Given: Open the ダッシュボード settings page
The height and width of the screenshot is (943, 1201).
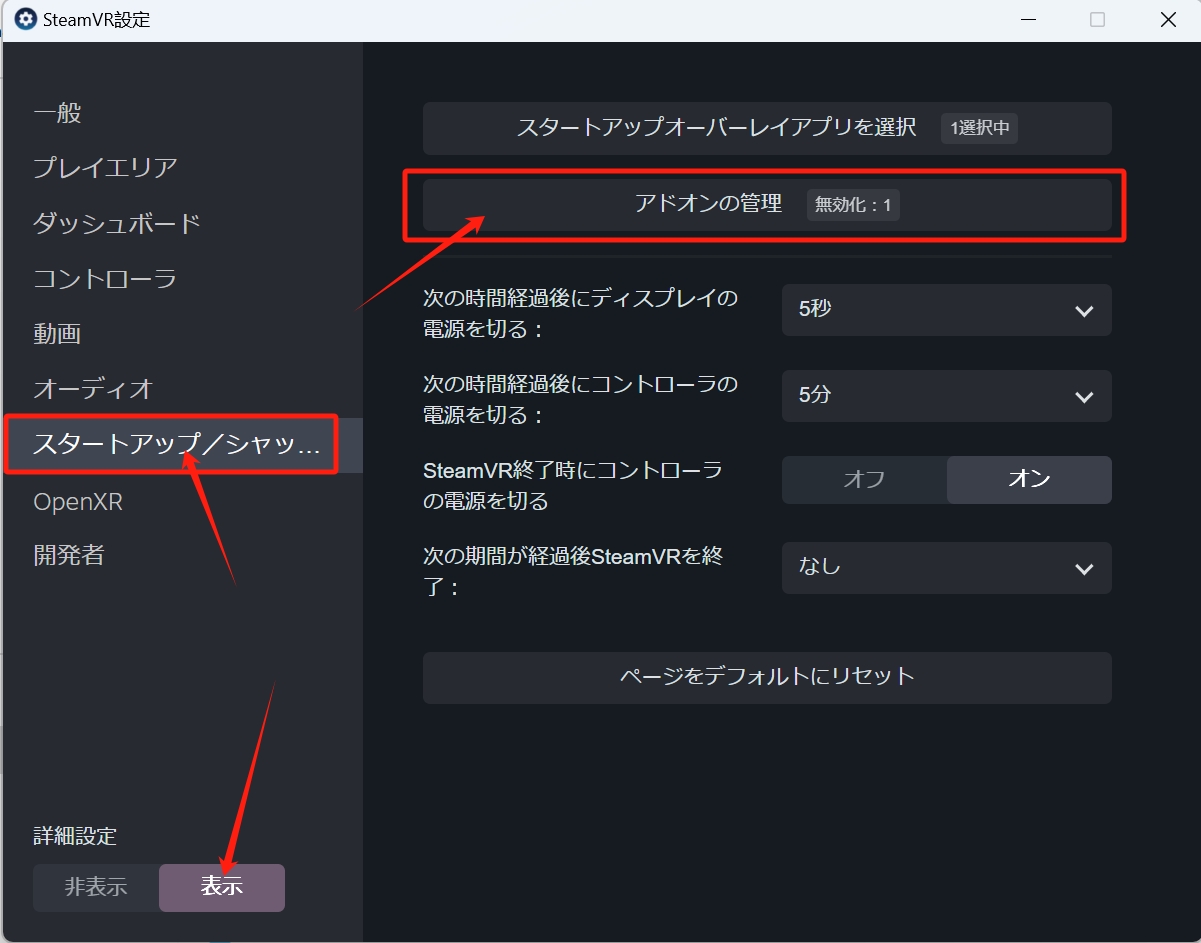Looking at the screenshot, I should [x=117, y=223].
